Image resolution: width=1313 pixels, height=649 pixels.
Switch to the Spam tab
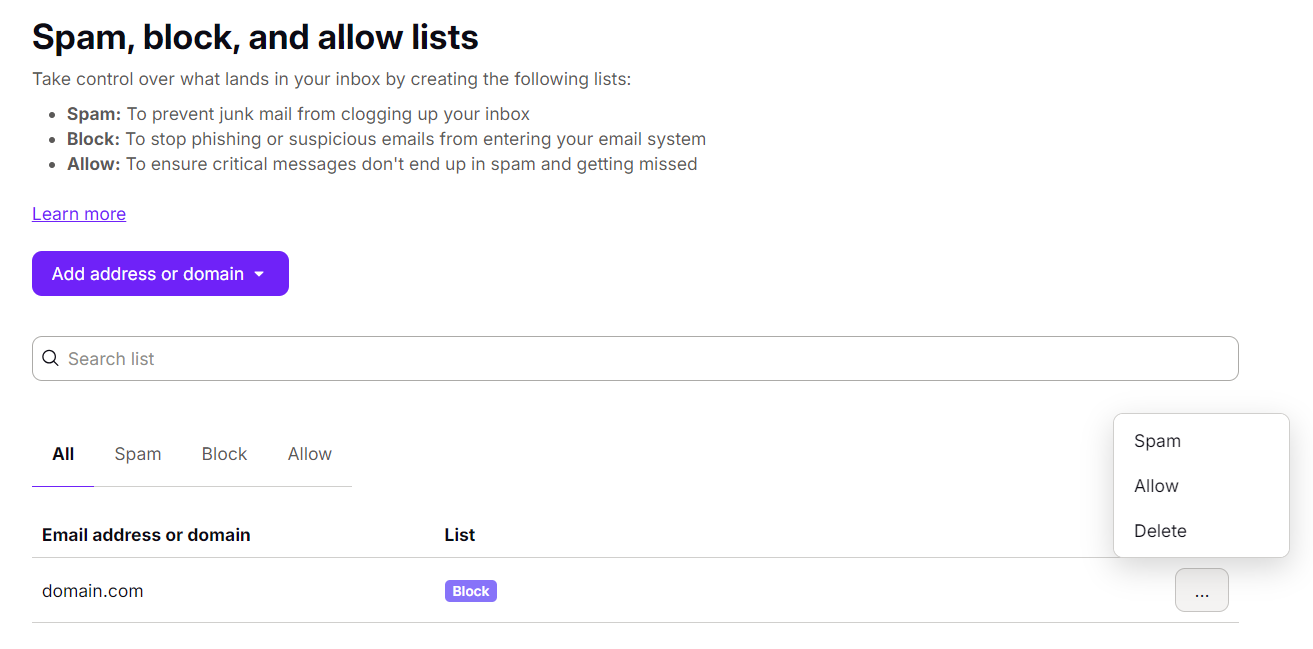tap(138, 454)
